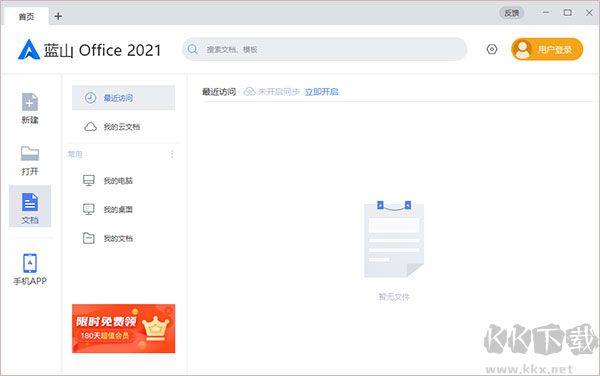
Task: Select the 文档 documents sidebar icon
Action: [30, 207]
